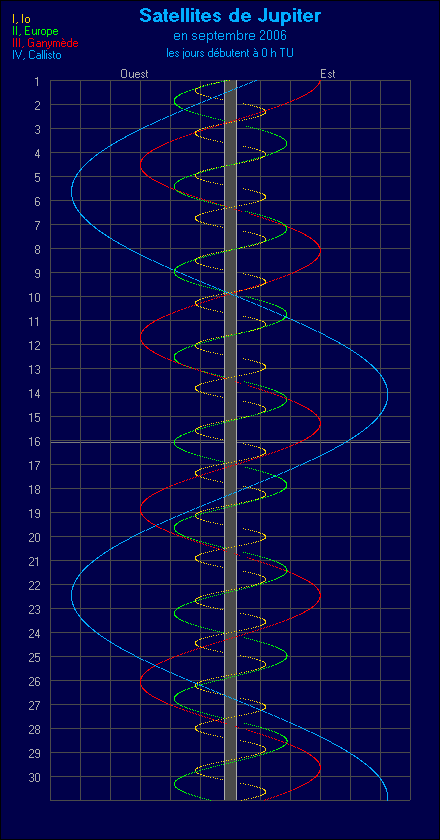Click the "en septembre 2006" subtitle

[230, 36]
